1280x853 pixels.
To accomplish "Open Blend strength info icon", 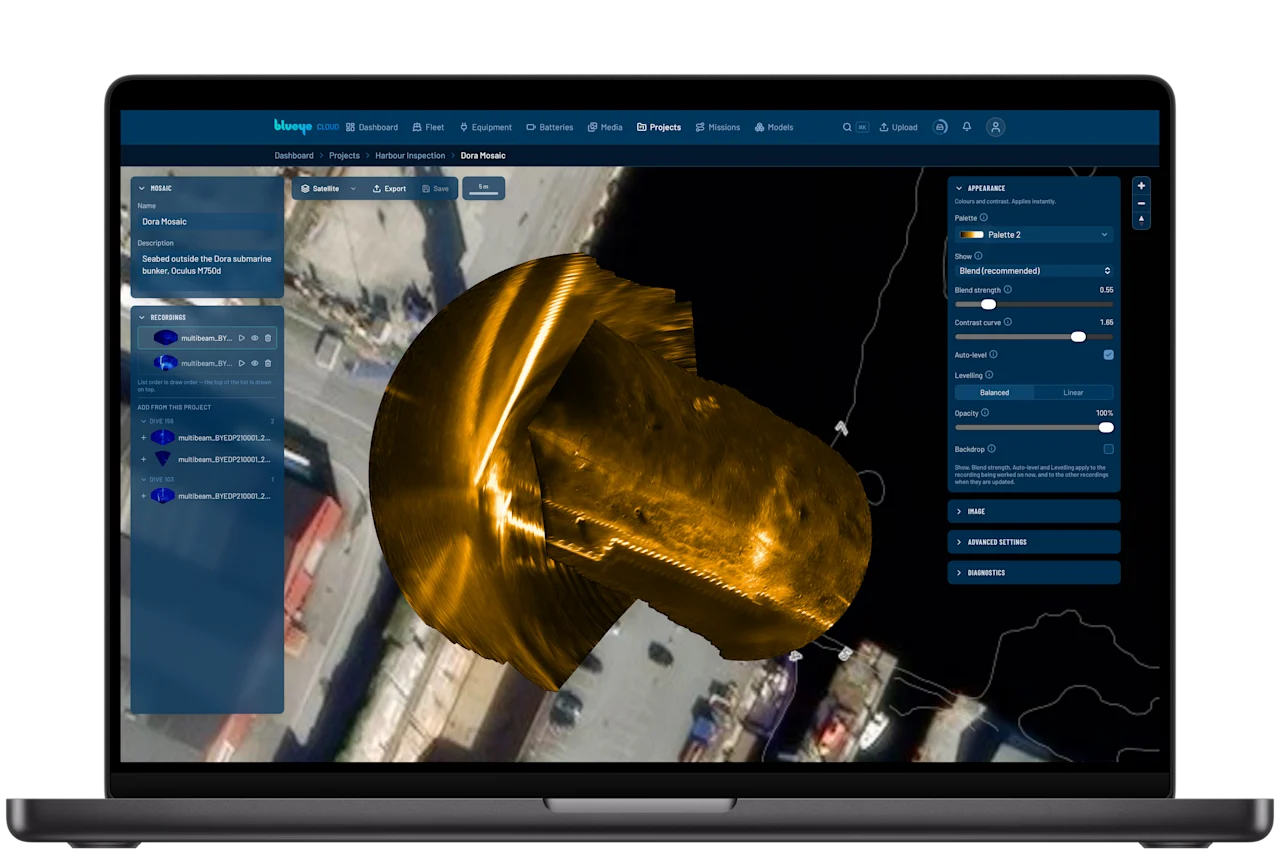I will [1007, 290].
